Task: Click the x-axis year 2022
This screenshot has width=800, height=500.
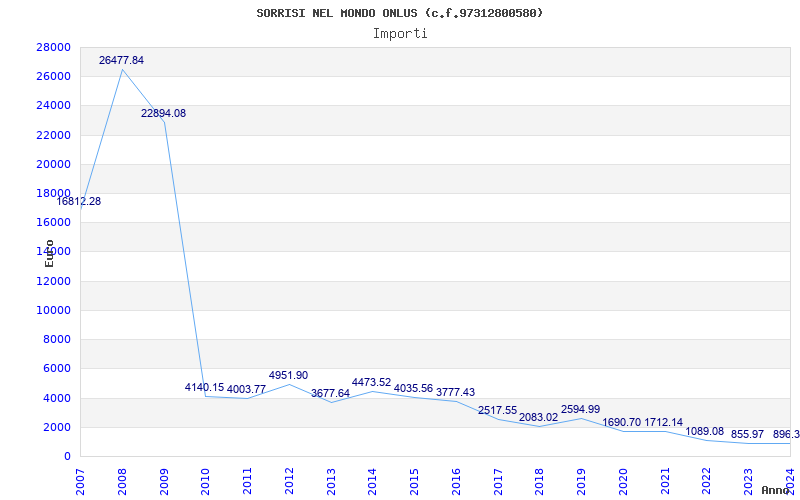Action: click(707, 481)
